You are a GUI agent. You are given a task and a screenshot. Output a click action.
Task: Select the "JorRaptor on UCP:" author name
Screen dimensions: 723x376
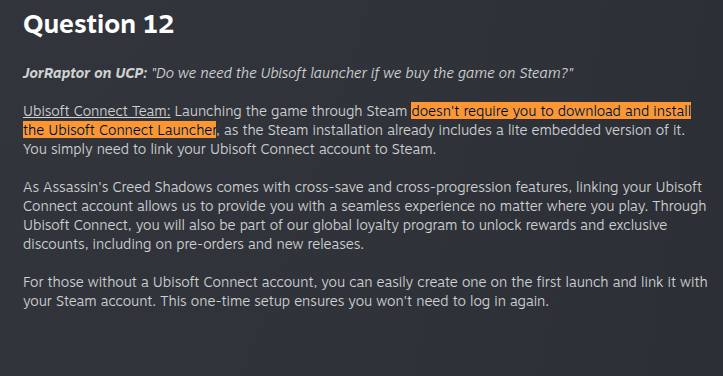tap(85, 73)
